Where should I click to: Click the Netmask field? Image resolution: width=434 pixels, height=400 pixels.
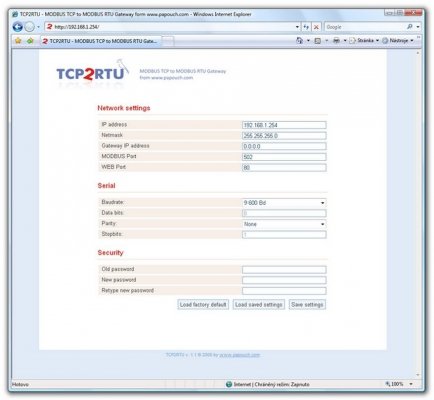pos(284,136)
